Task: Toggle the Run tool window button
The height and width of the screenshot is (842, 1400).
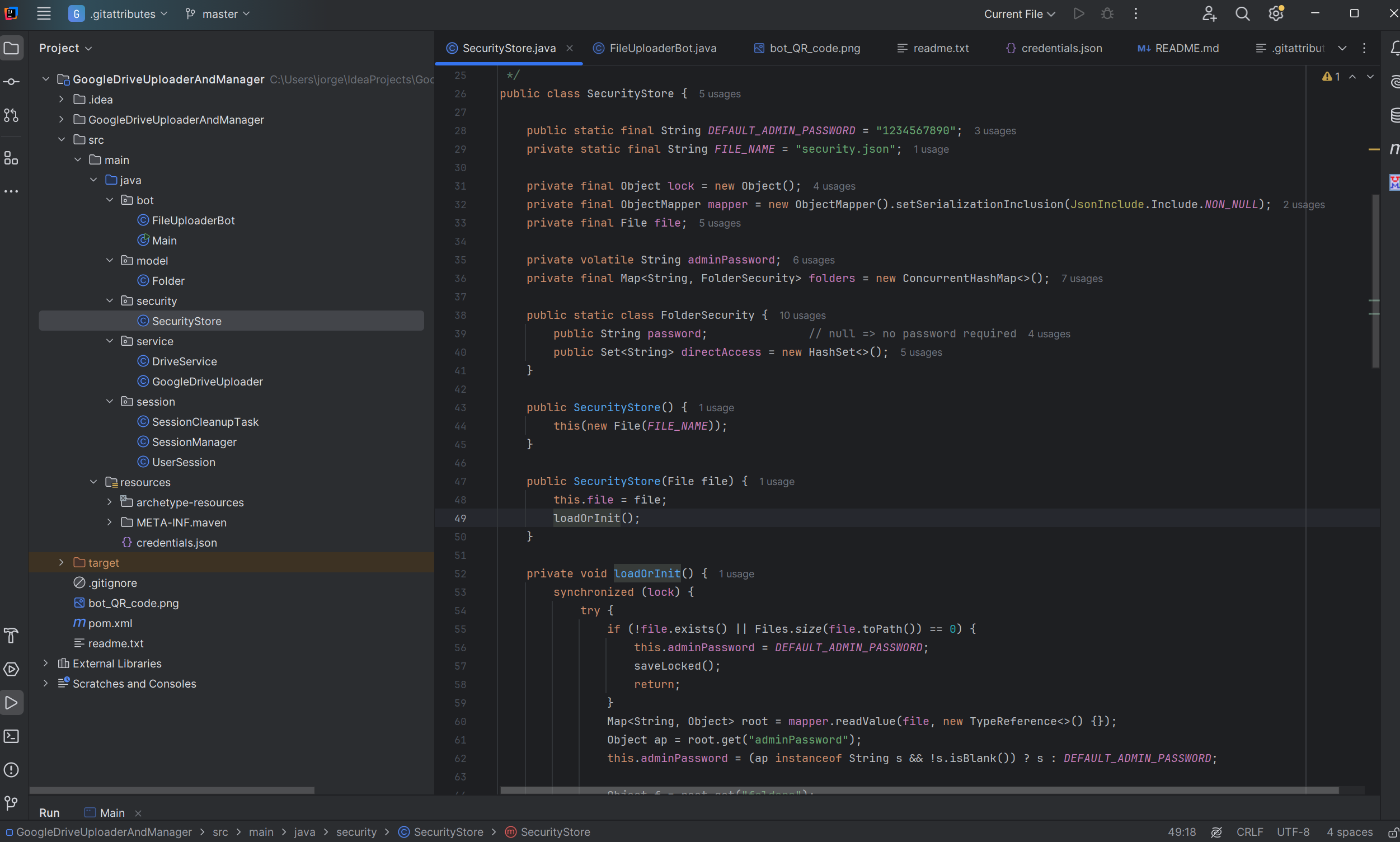Action: tap(11, 703)
